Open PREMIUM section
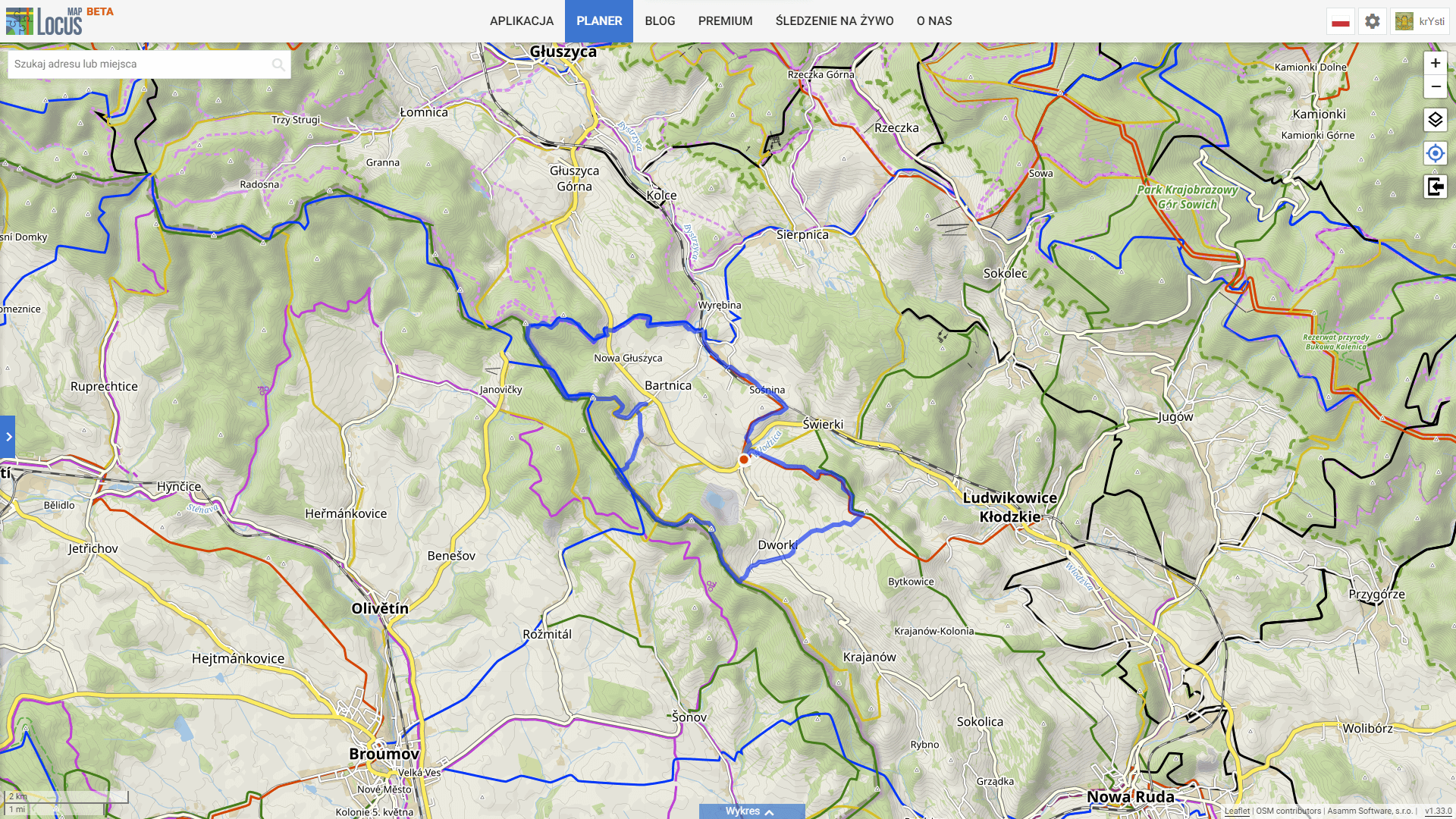The image size is (1456, 819). pos(725,21)
